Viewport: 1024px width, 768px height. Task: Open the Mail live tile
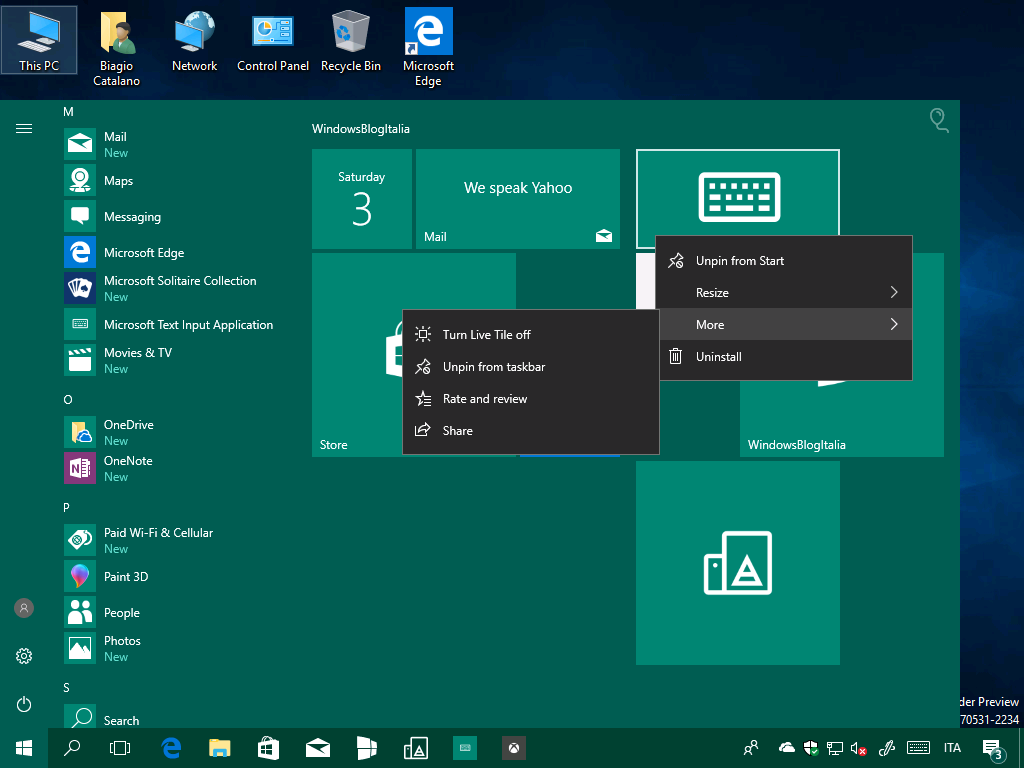pyautogui.click(x=518, y=199)
